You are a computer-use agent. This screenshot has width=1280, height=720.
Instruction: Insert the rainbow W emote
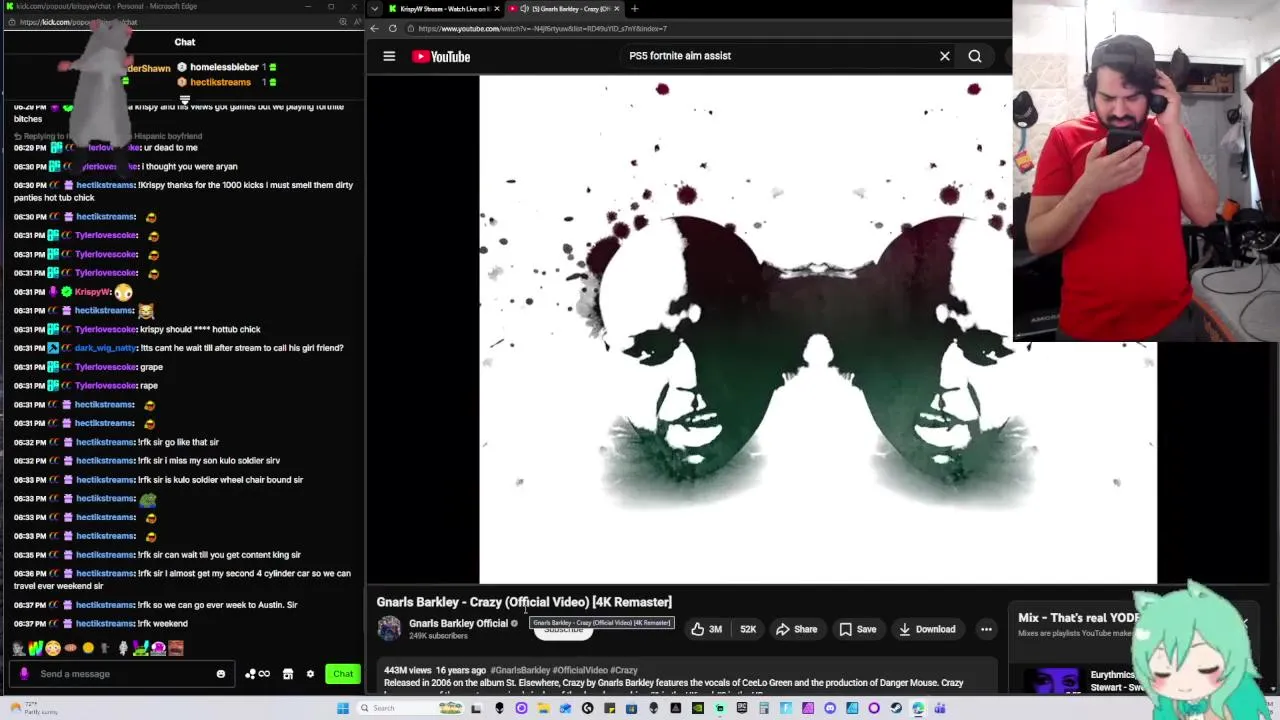(x=36, y=648)
